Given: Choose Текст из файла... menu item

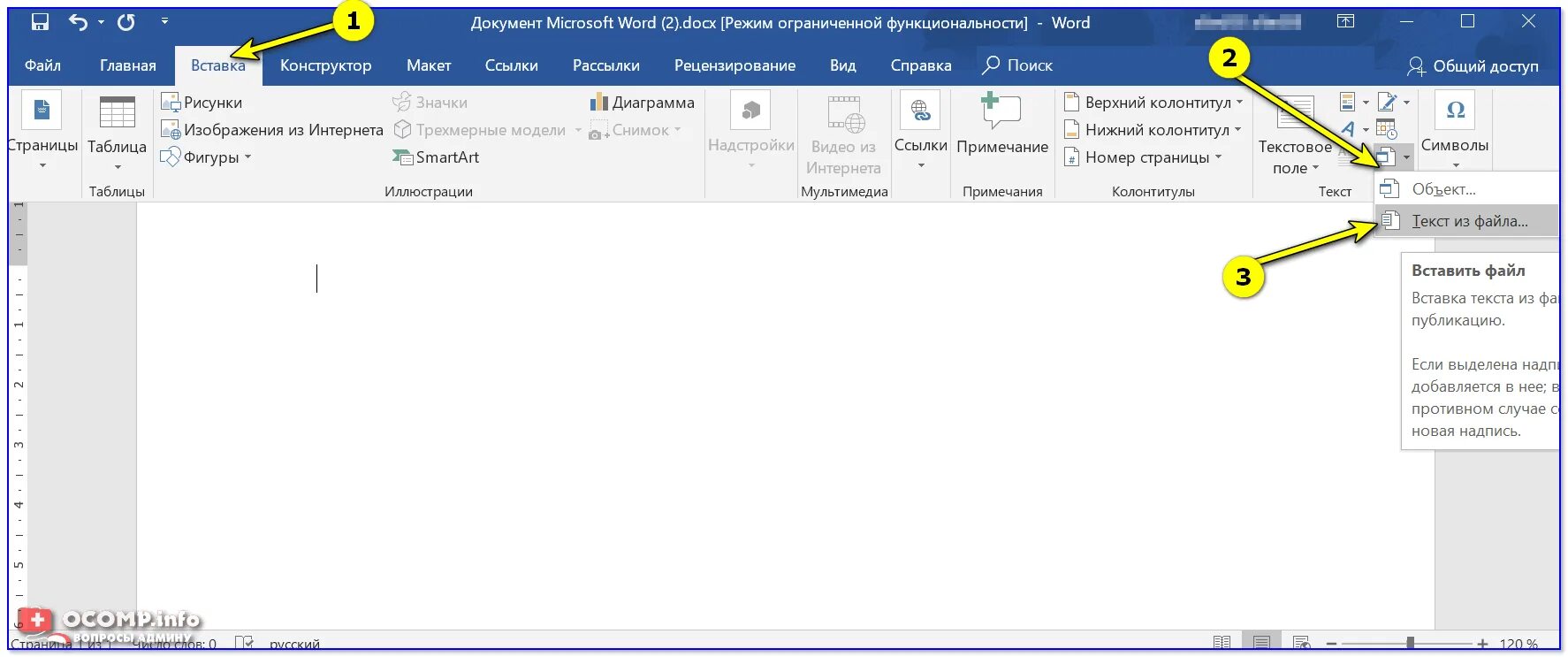Looking at the screenshot, I should 1467,221.
